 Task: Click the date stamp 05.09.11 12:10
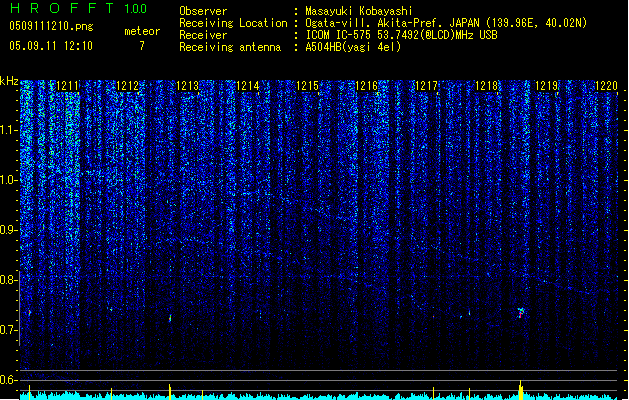(x=51, y=46)
